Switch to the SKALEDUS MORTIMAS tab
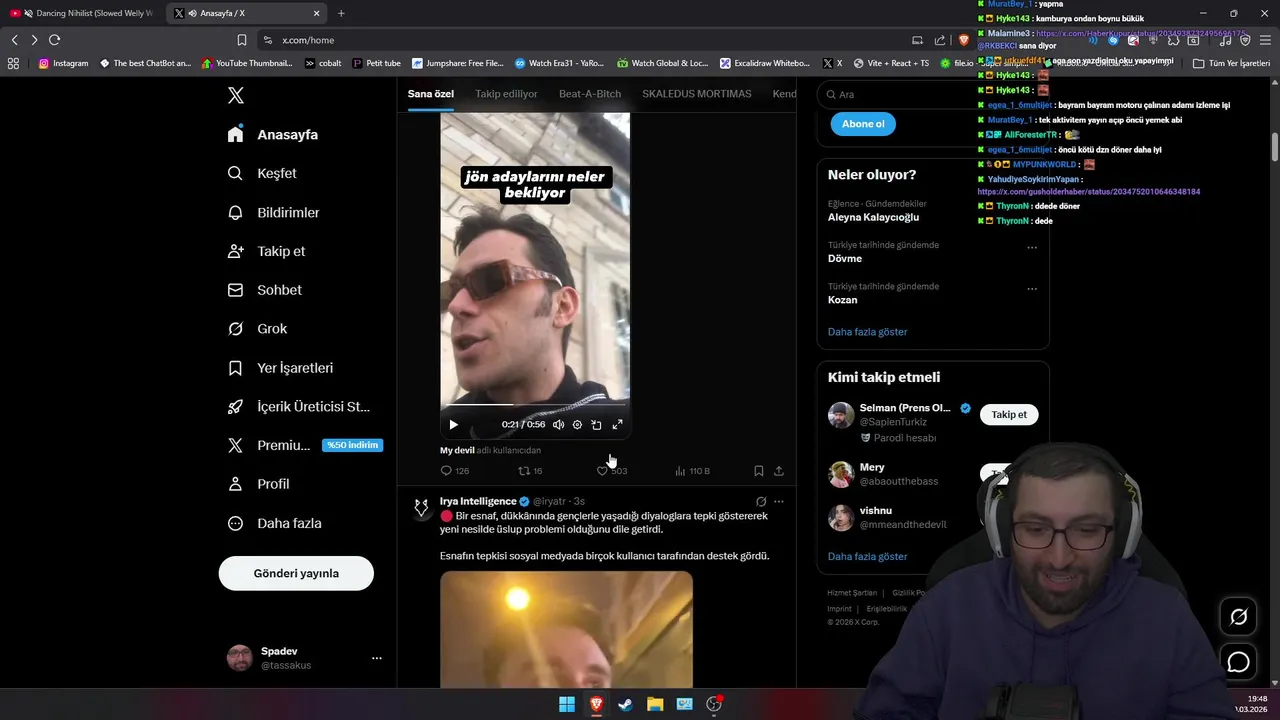Viewport: 1280px width, 720px height. click(697, 94)
